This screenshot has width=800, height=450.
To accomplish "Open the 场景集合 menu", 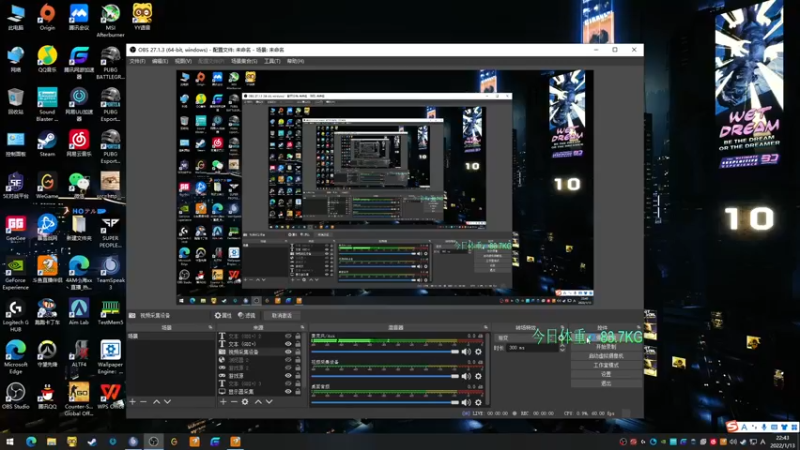I will click(x=244, y=61).
